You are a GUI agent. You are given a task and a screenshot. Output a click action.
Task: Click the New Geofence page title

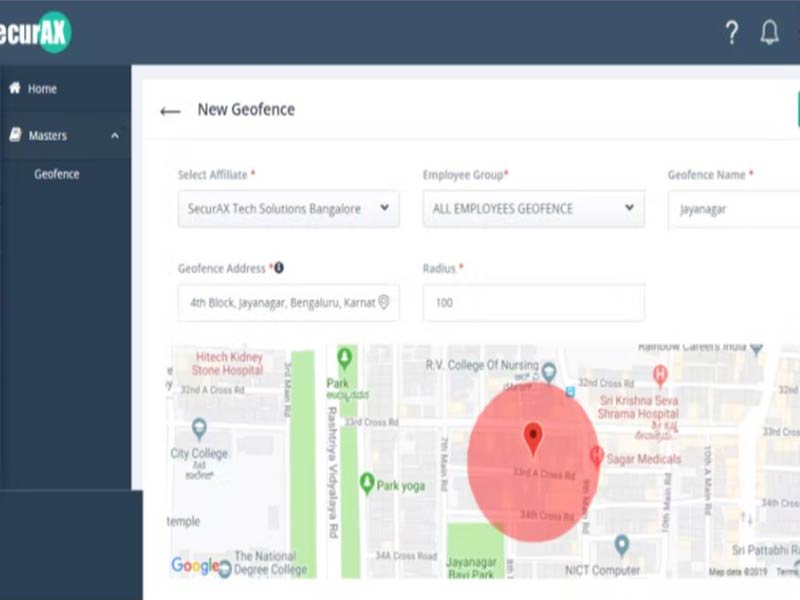coord(246,110)
